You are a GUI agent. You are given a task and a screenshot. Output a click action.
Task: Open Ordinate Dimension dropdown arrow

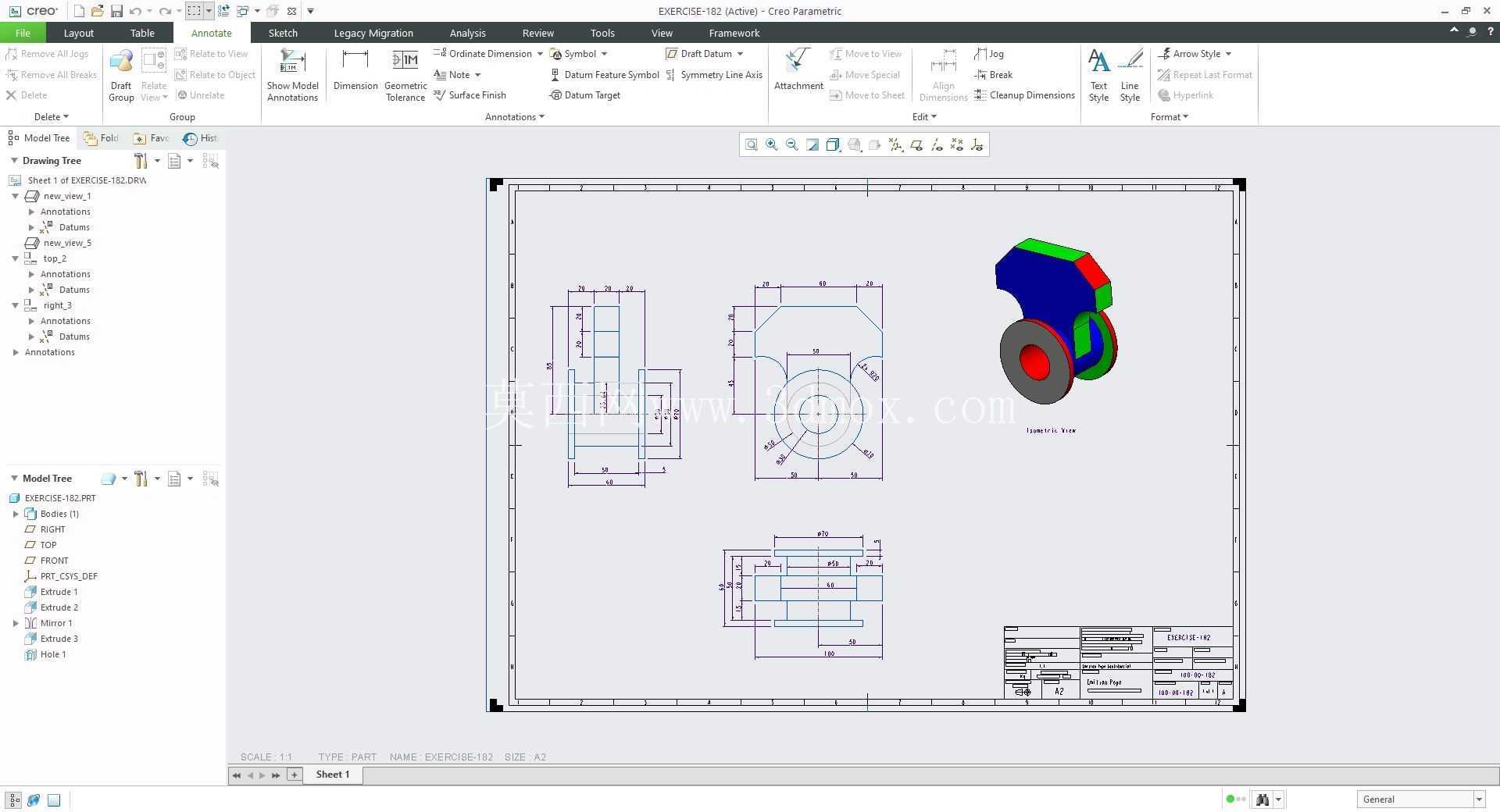click(540, 54)
